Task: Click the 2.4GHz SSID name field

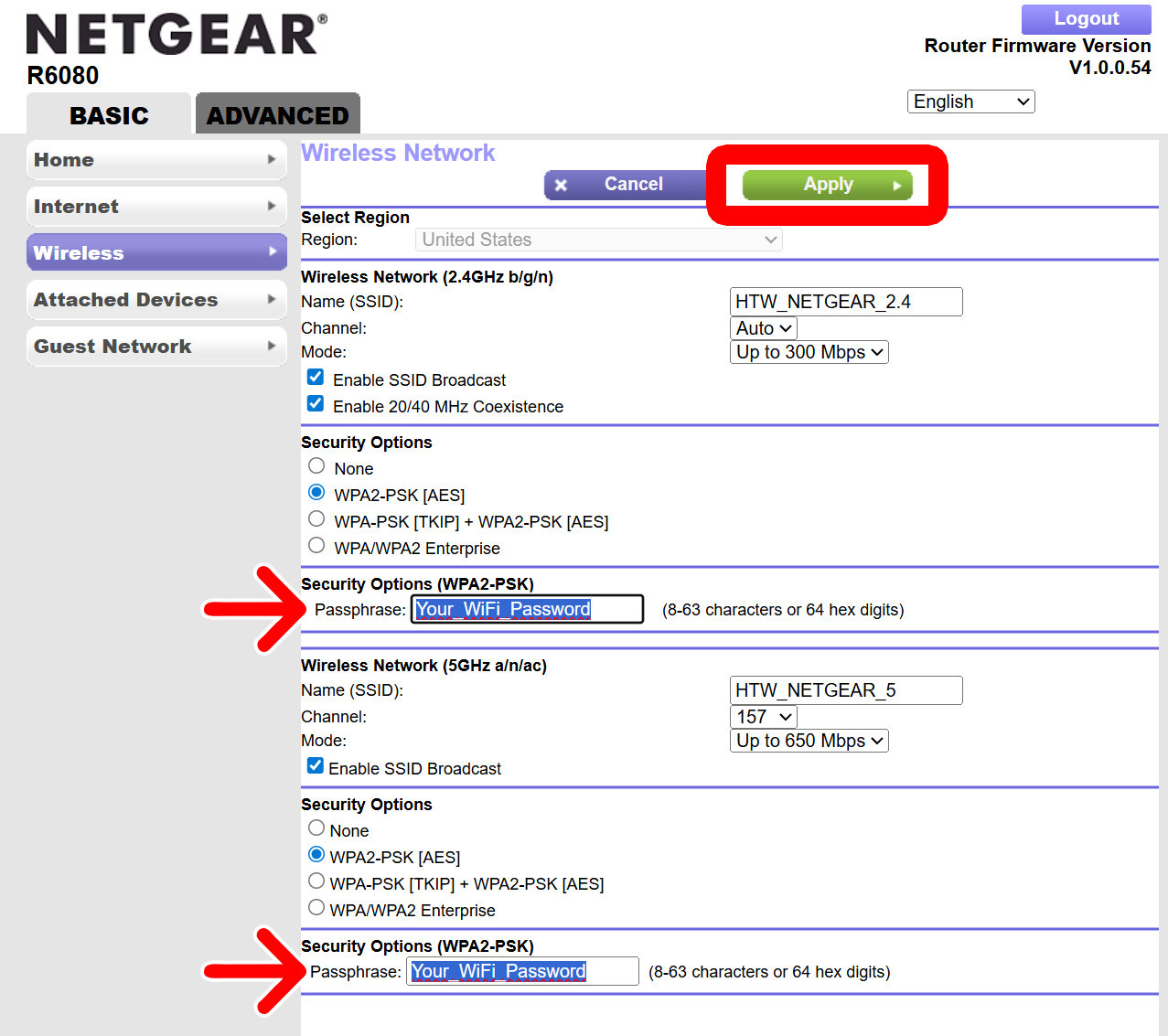Action: coord(845,302)
